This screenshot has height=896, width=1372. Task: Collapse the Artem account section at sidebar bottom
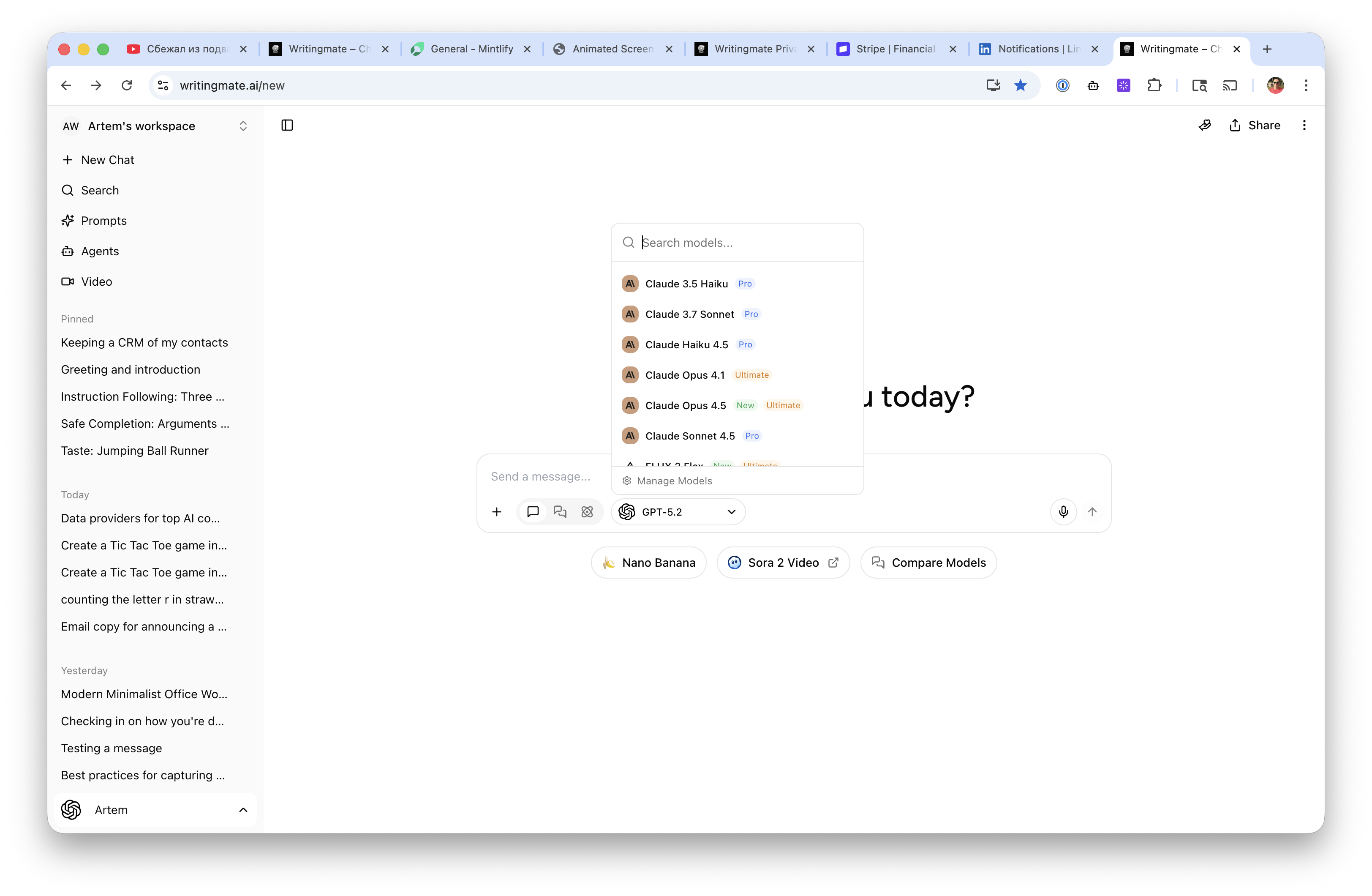coord(243,809)
